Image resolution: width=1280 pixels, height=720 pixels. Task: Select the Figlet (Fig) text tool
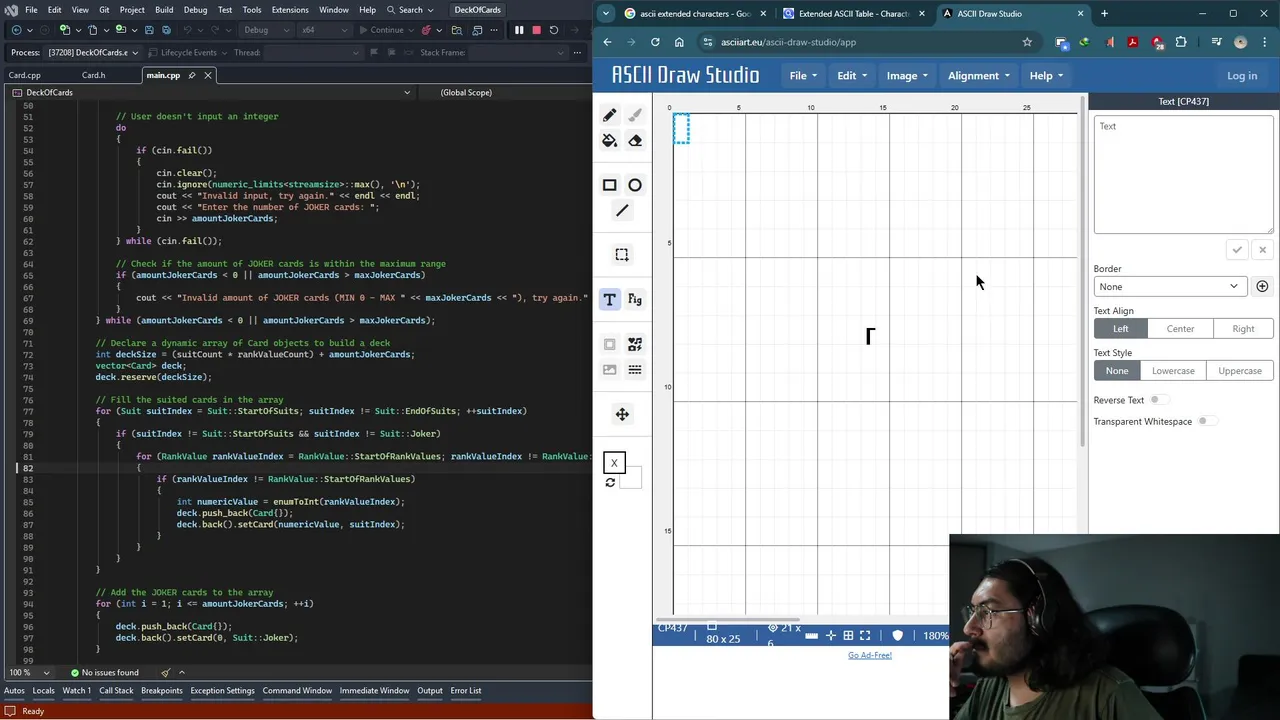coord(635,299)
